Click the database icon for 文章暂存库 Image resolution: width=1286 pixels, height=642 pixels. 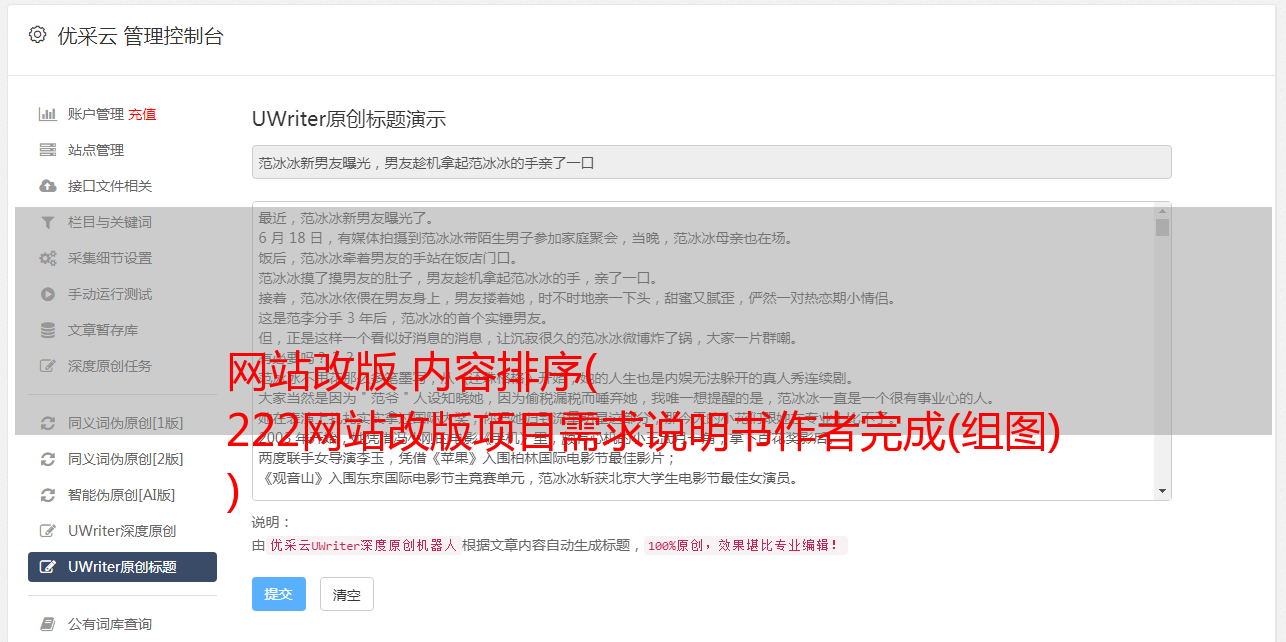(x=47, y=330)
